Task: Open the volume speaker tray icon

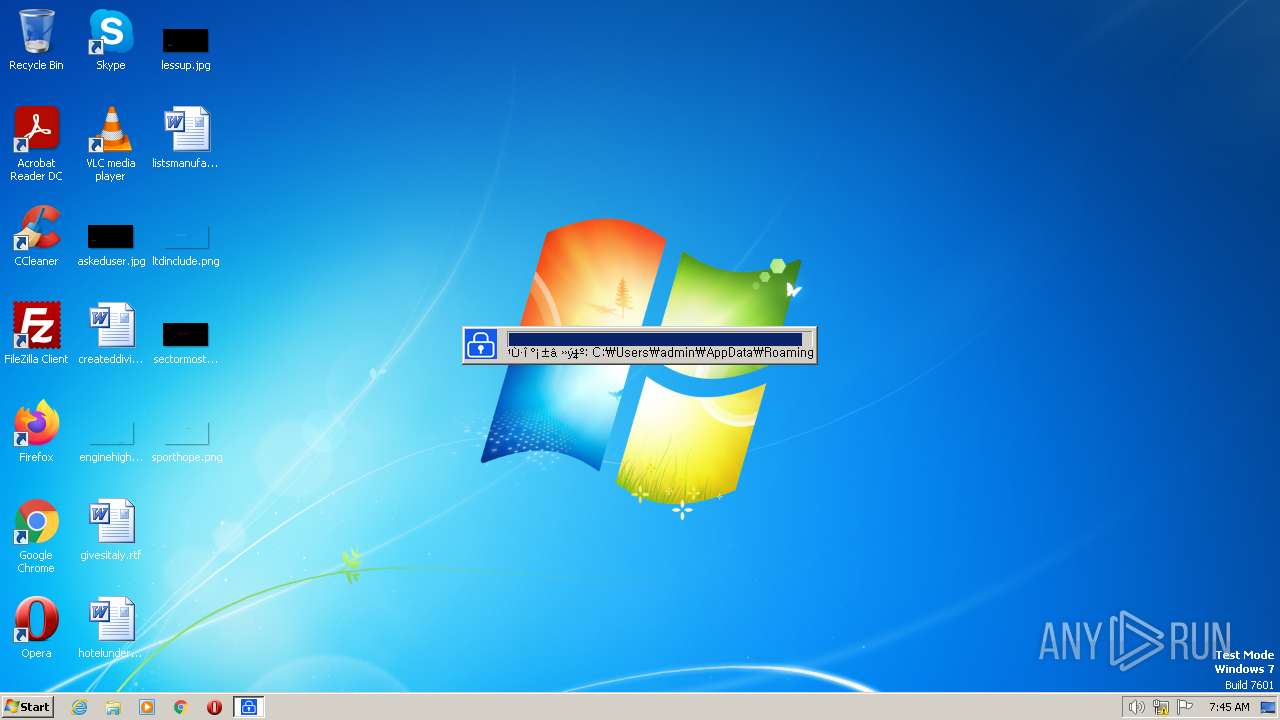Action: (x=1136, y=707)
